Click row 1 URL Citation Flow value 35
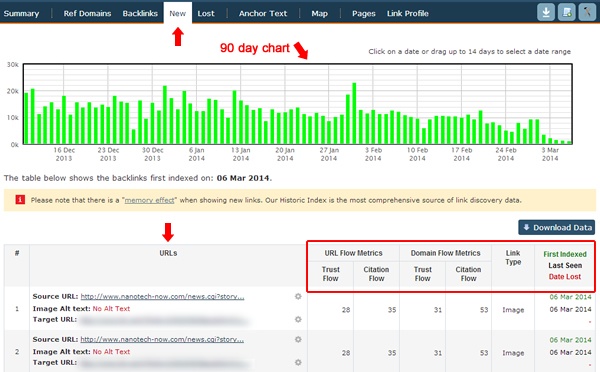The image size is (600, 372). [392, 310]
